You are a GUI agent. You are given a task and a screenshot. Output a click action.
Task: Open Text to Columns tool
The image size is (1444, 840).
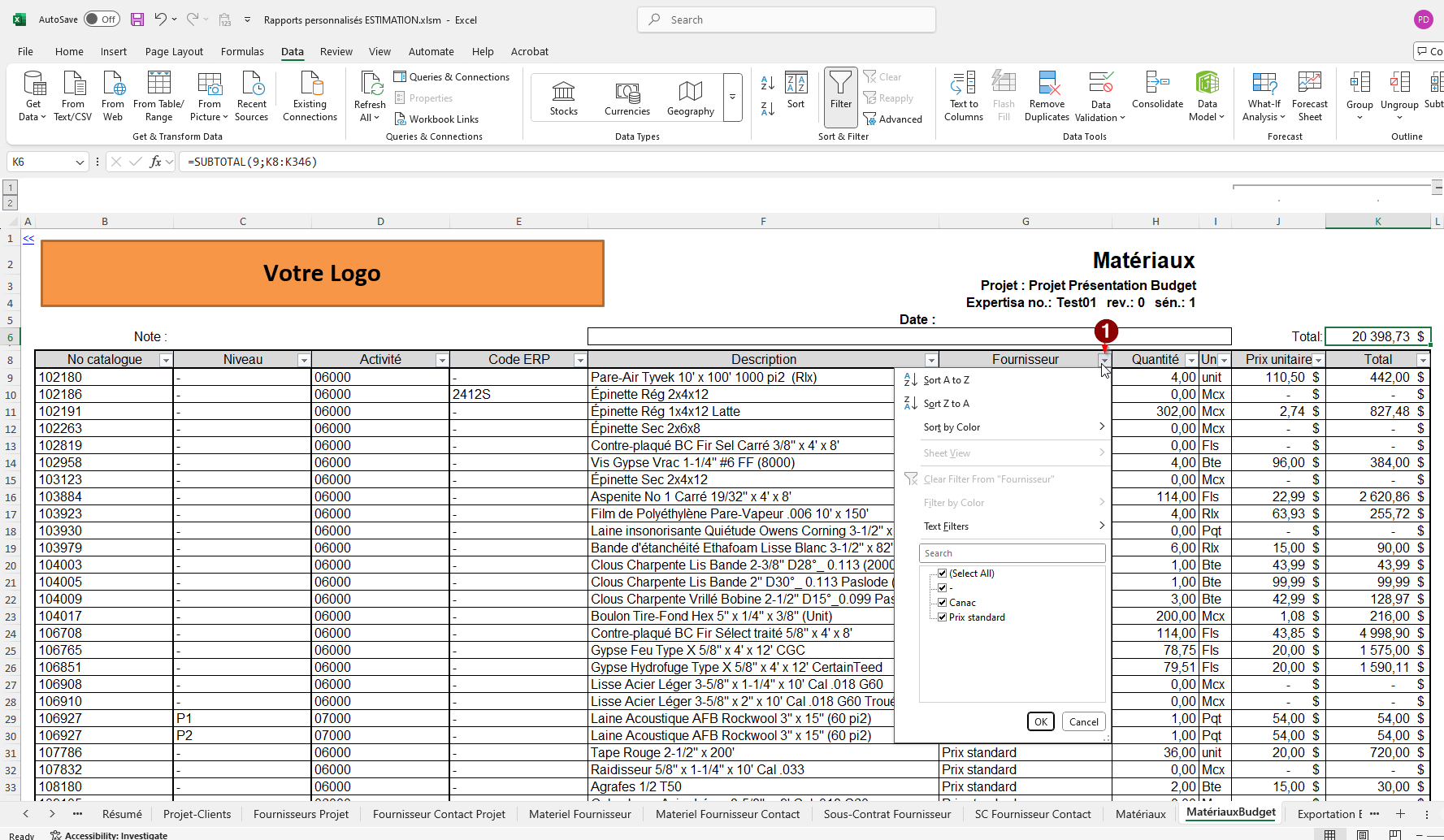[x=963, y=84]
